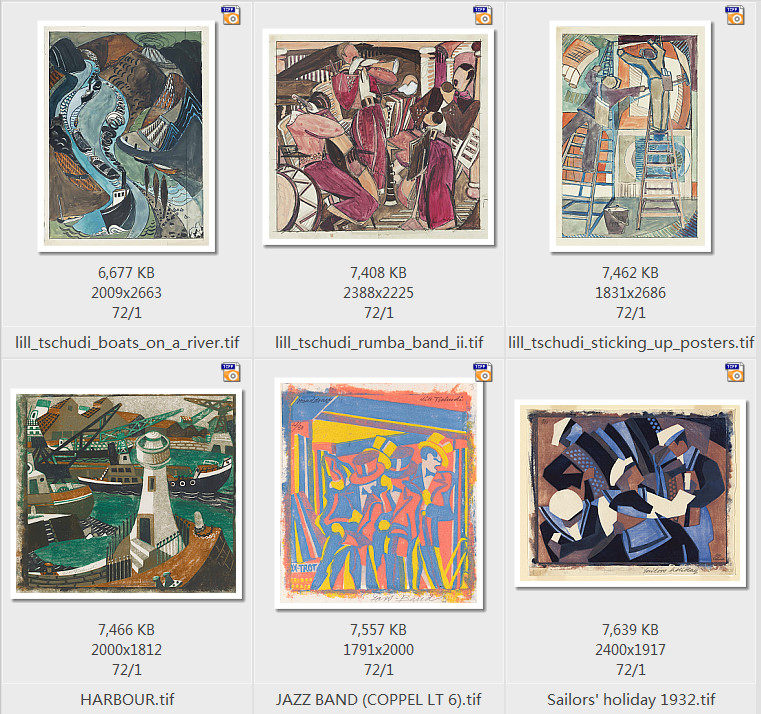Click the HARBOUR.tif filename label
This screenshot has height=714, width=761.
pos(127,699)
